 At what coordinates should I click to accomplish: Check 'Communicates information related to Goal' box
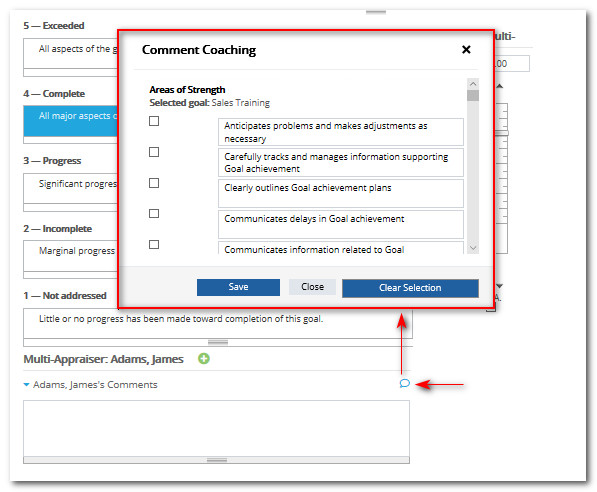tap(154, 244)
